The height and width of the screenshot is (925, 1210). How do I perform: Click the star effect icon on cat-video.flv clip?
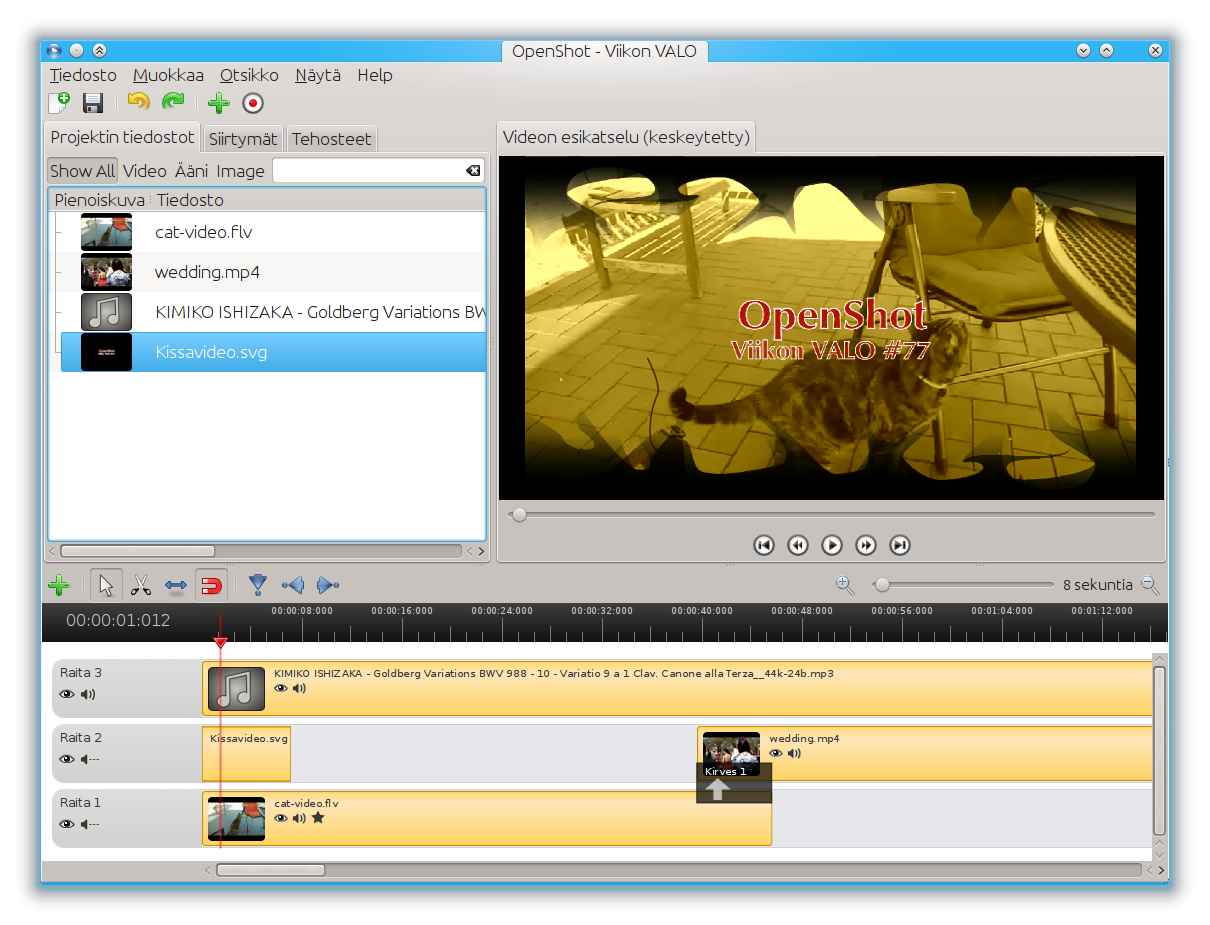point(318,818)
